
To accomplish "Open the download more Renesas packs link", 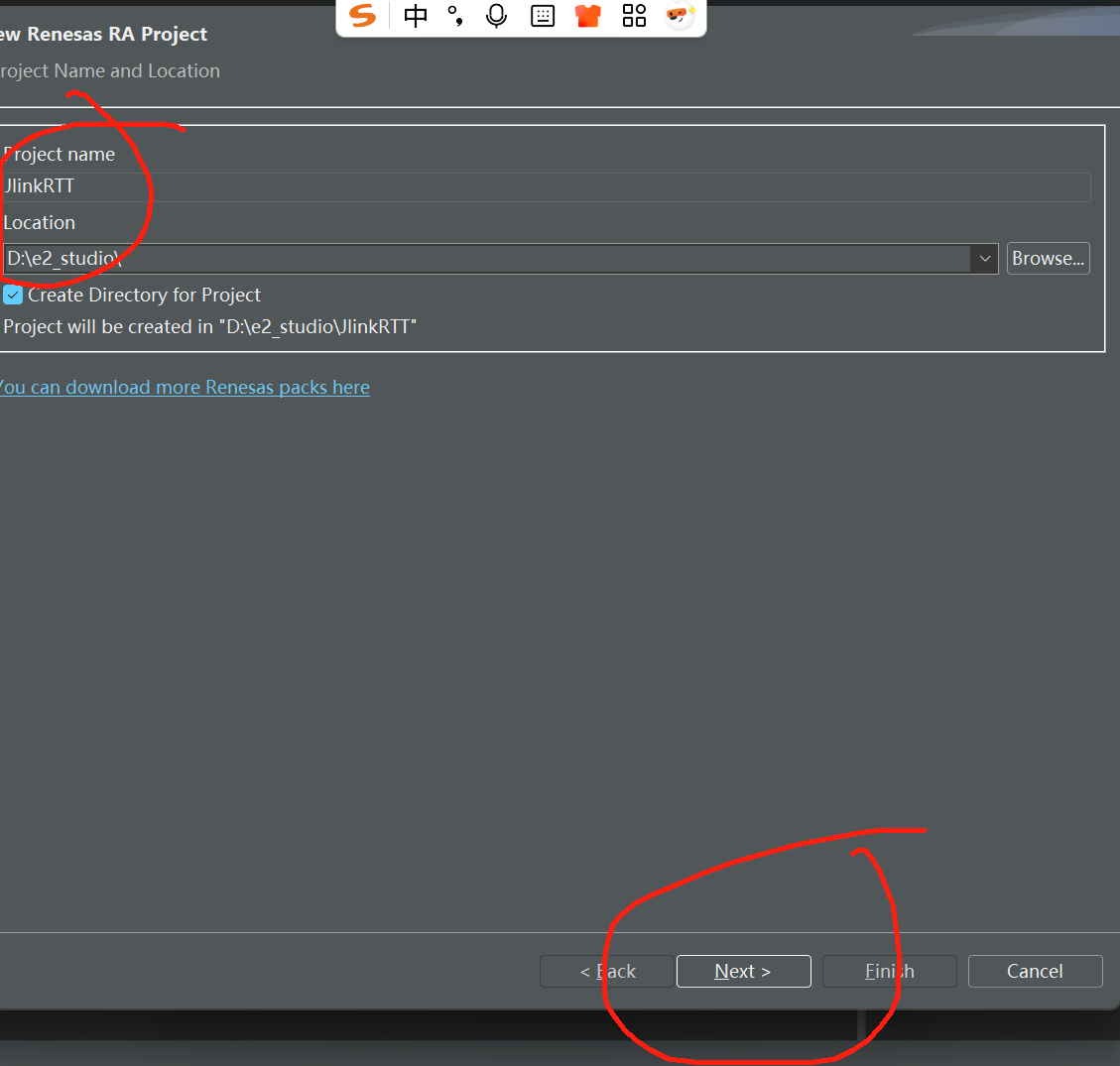I will pos(185,387).
